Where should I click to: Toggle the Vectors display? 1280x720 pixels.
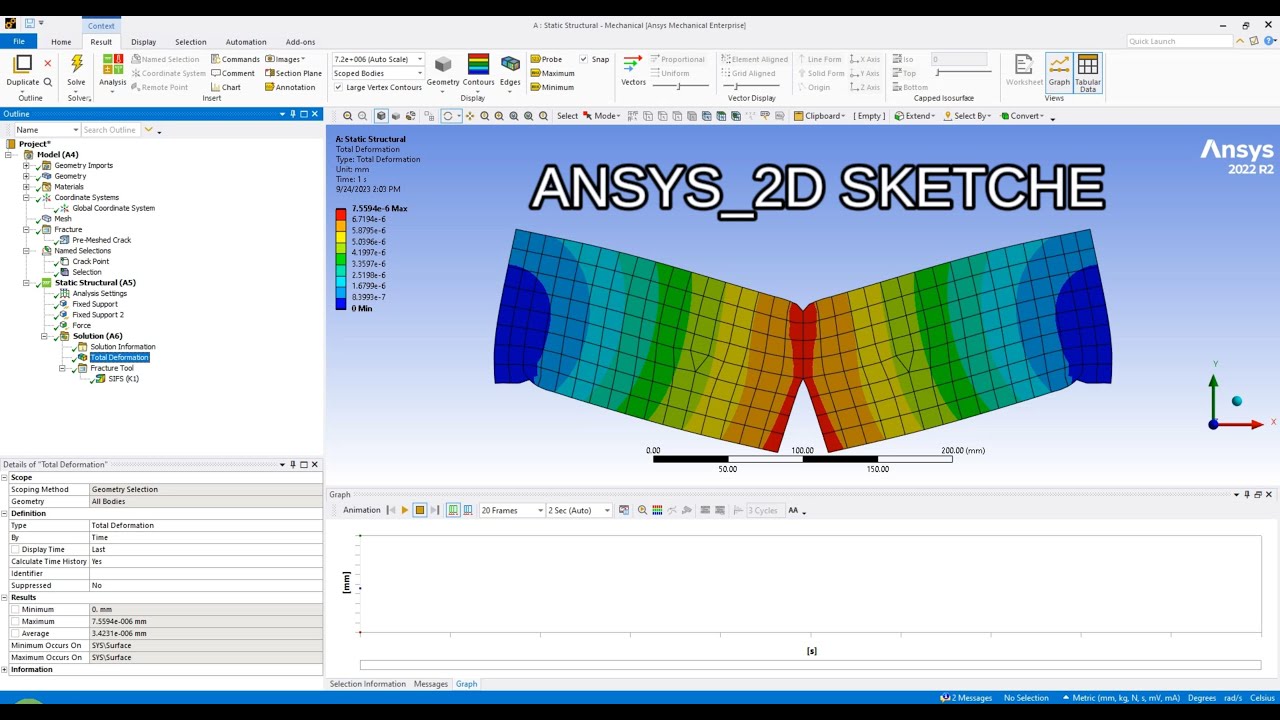633,70
